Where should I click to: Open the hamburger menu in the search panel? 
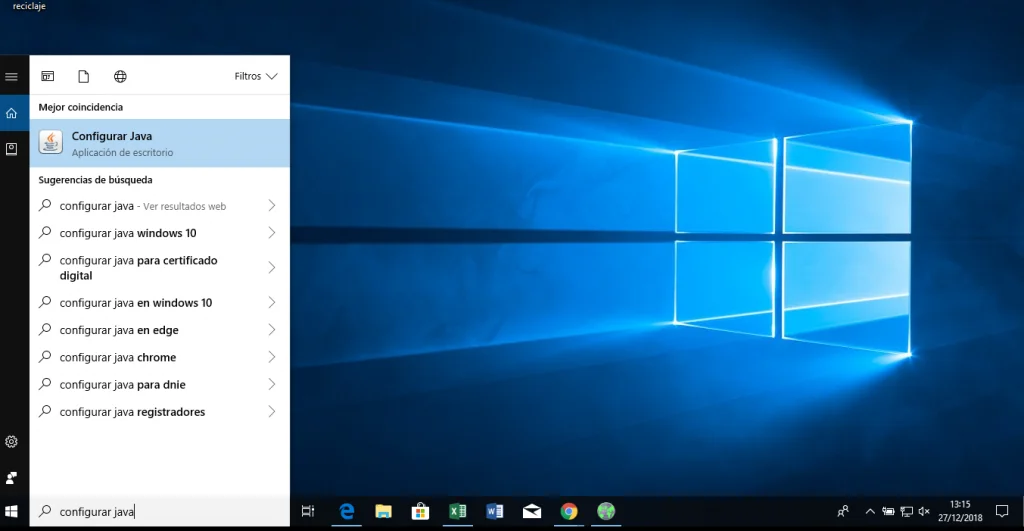(x=11, y=76)
